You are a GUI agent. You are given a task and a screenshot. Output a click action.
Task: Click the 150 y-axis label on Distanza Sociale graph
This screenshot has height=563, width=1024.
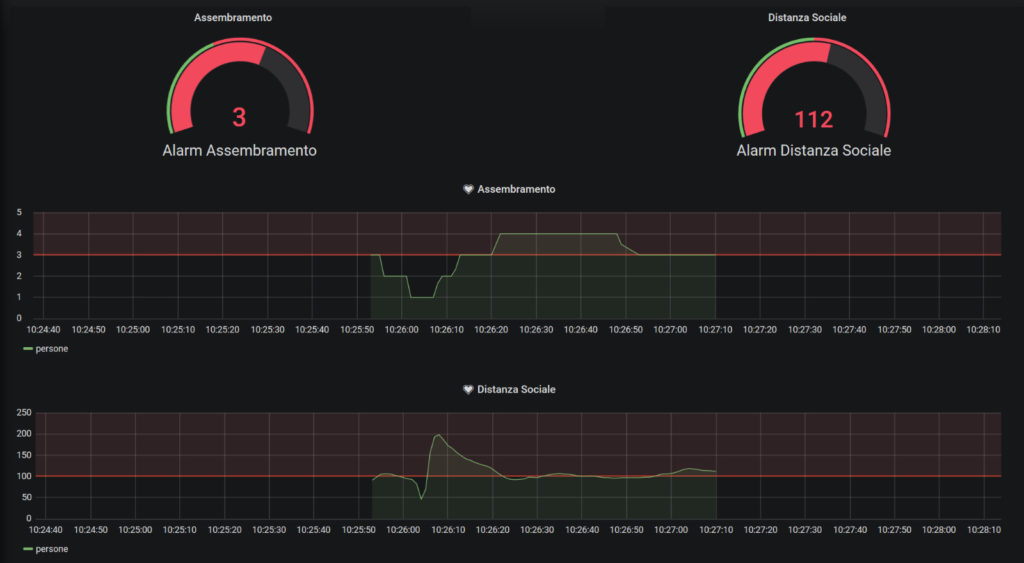pos(24,455)
